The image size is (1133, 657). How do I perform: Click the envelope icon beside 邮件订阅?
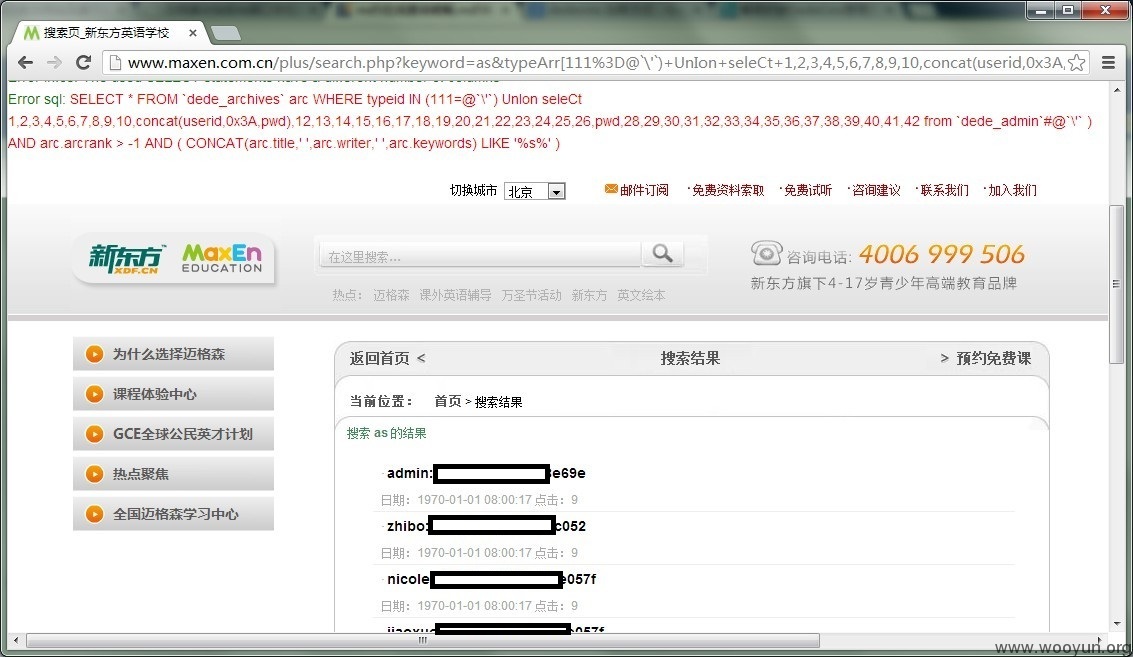[x=611, y=189]
